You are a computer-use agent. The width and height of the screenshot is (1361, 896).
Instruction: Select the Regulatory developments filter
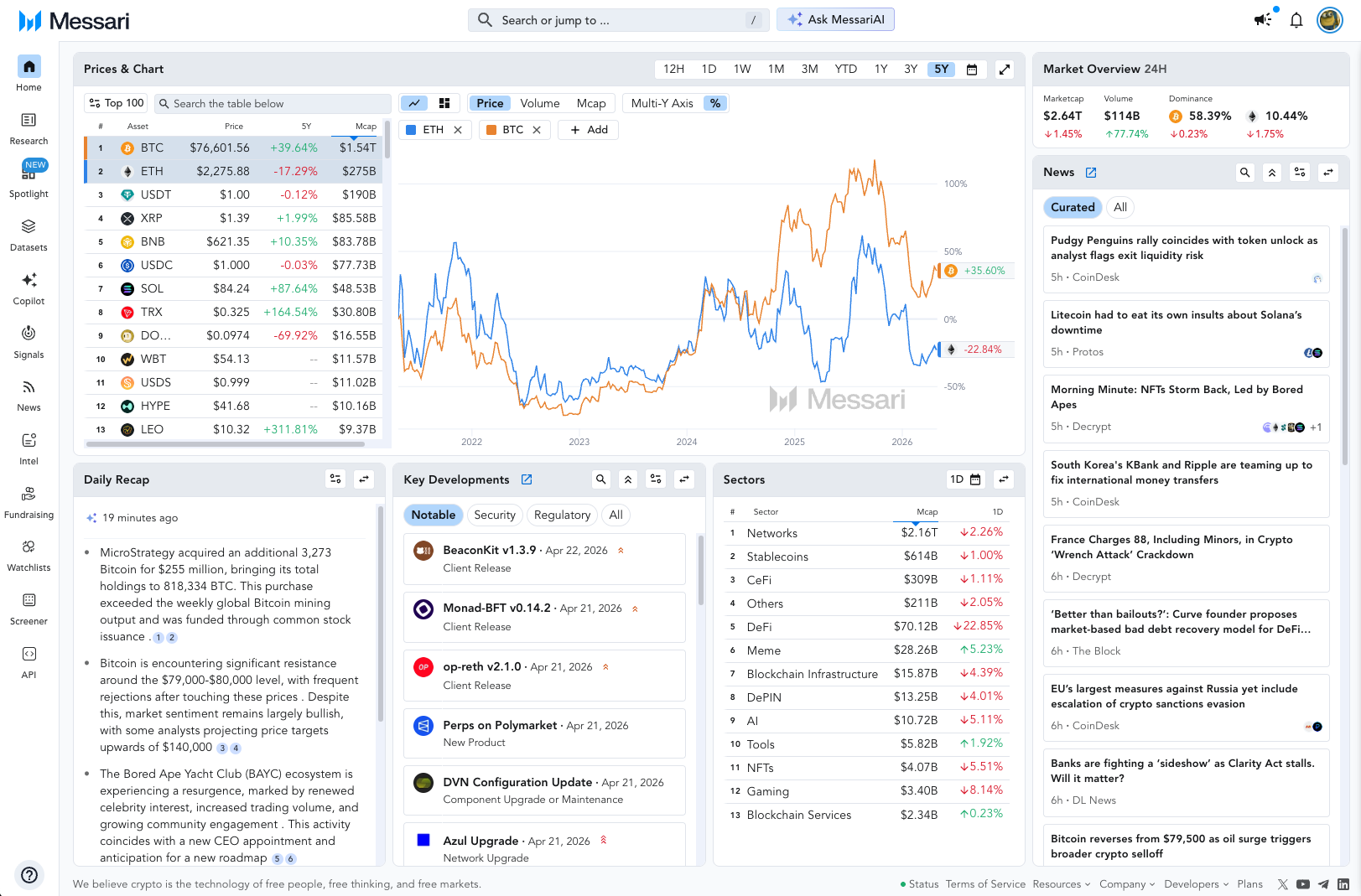pyautogui.click(x=562, y=515)
